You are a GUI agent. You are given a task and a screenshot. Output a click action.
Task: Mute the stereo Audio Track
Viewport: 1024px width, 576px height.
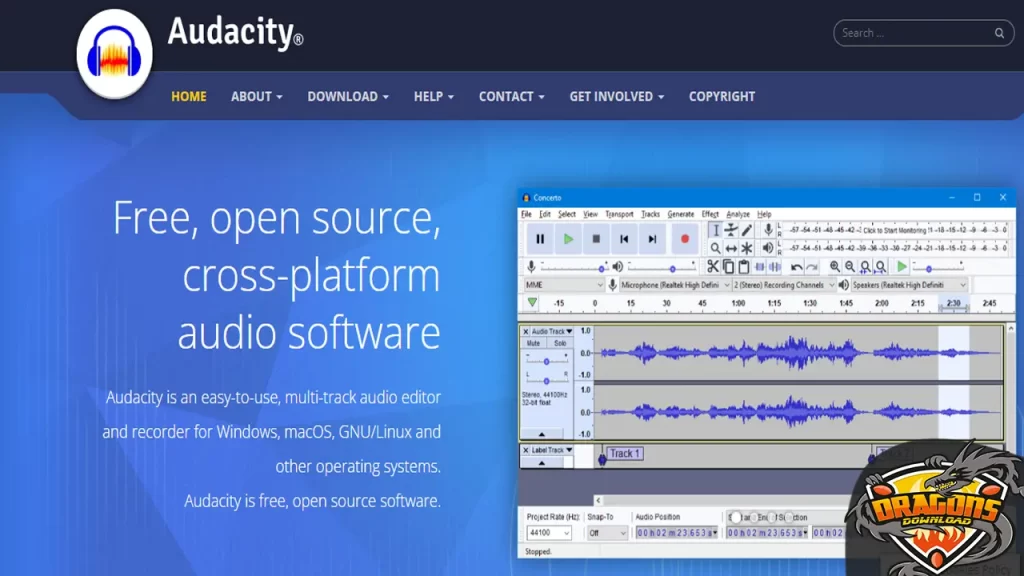(x=533, y=343)
